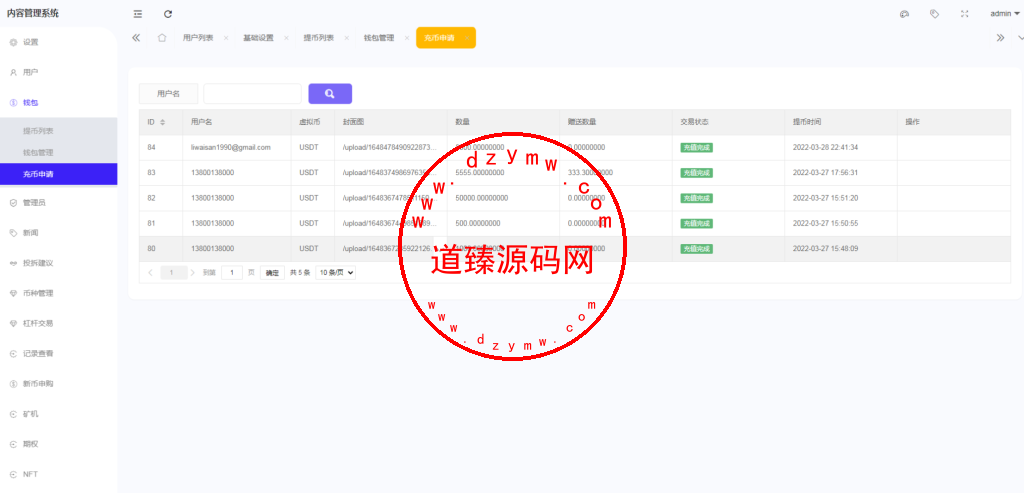The image size is (1024, 493).
Task: Open the theme palette icon in header
Action: (x=904, y=14)
